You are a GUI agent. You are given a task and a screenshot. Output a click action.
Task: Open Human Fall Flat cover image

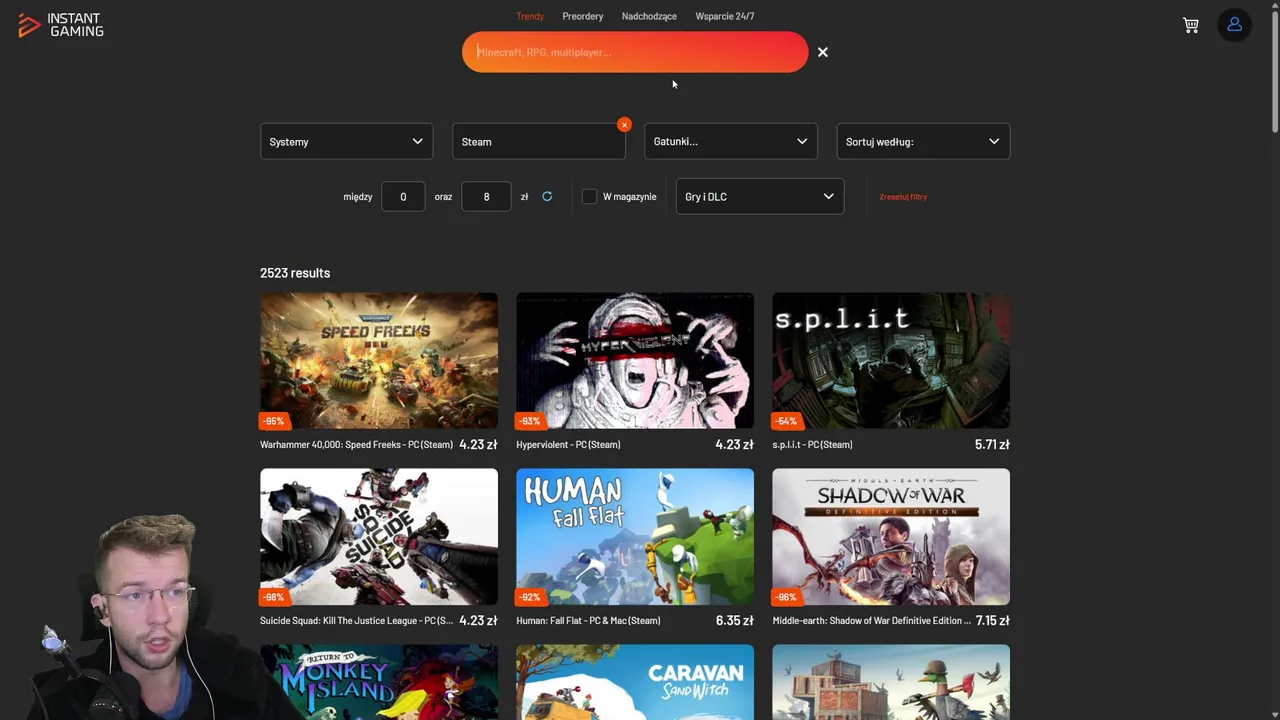(x=635, y=537)
